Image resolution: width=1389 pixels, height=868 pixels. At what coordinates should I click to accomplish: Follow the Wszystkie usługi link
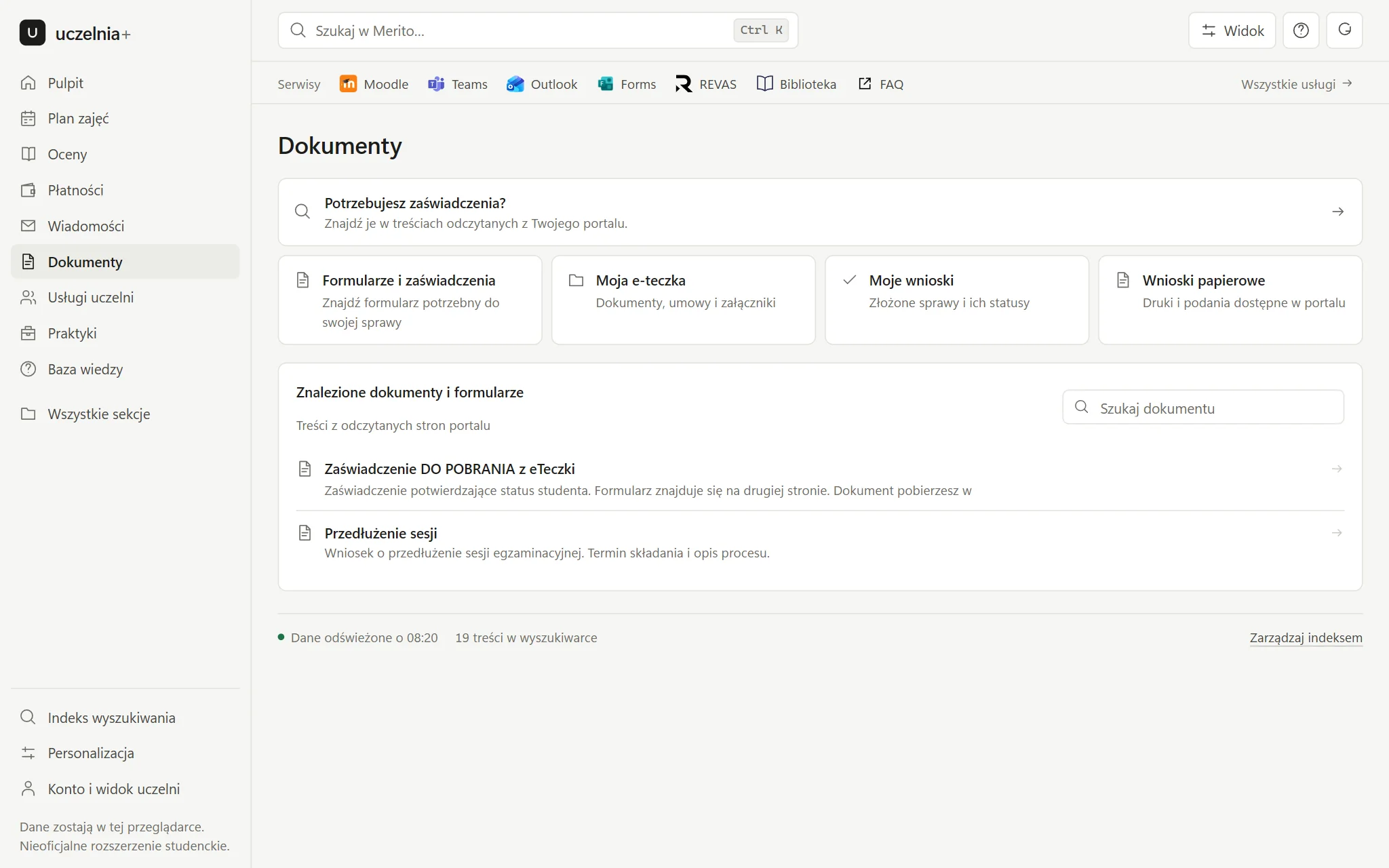tap(1297, 84)
